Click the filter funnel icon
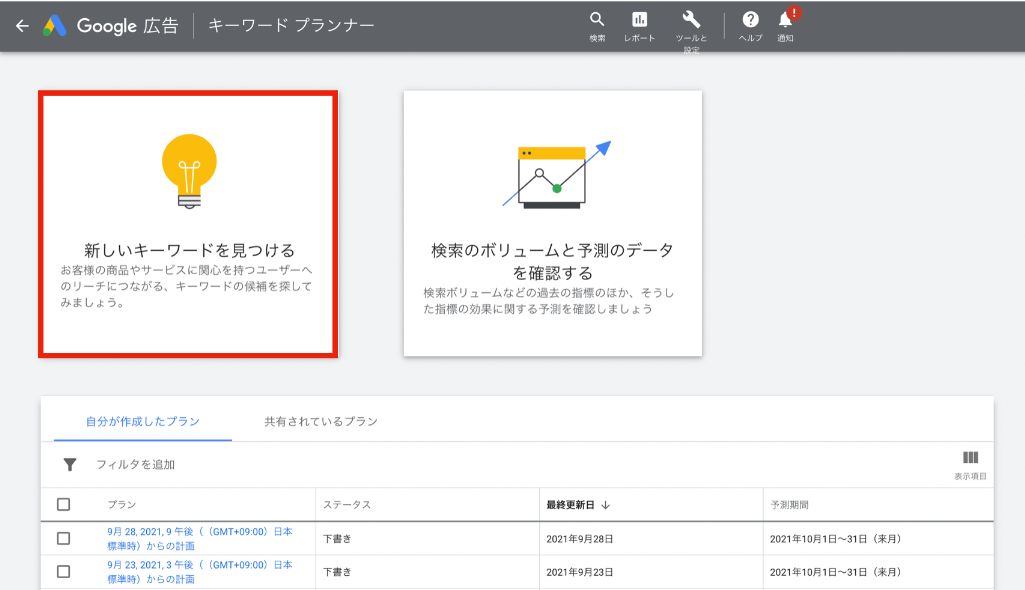Screen dimensions: 1025x590 pyautogui.click(x=68, y=464)
